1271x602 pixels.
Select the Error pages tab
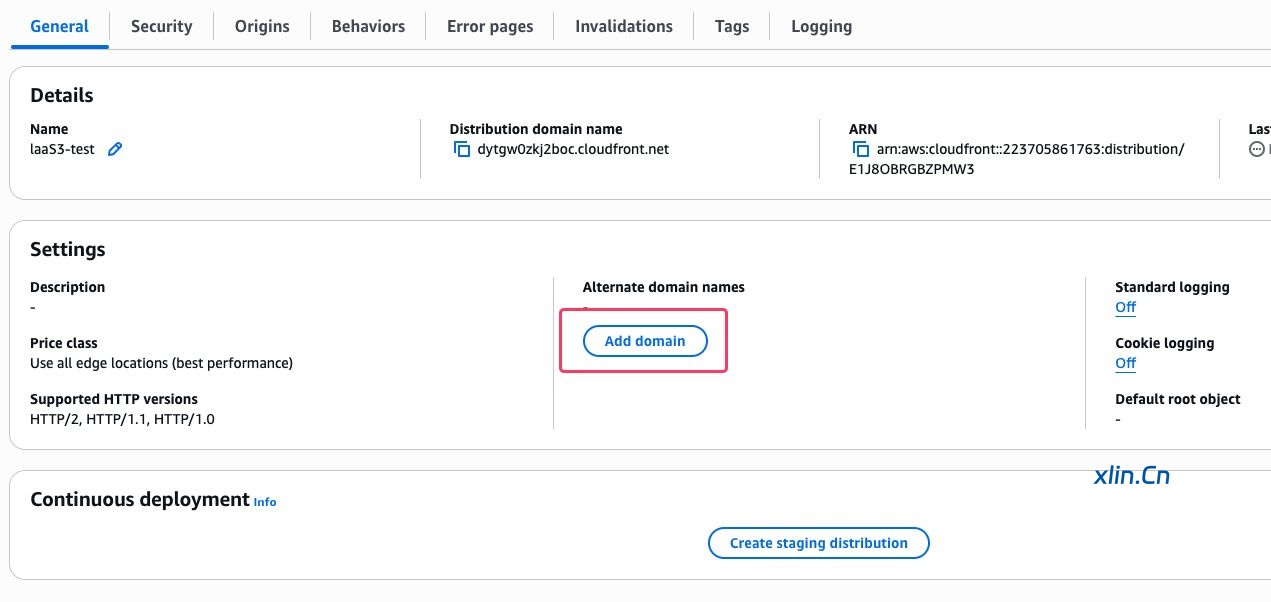pyautogui.click(x=490, y=26)
